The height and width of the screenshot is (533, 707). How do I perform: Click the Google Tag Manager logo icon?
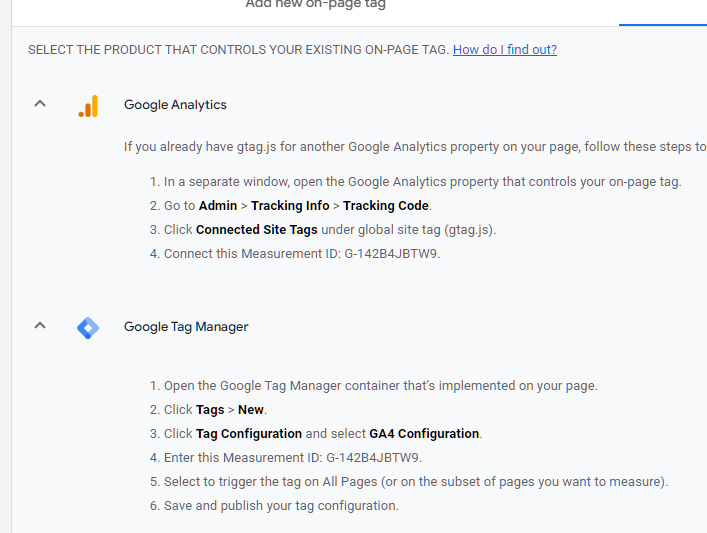(x=88, y=327)
